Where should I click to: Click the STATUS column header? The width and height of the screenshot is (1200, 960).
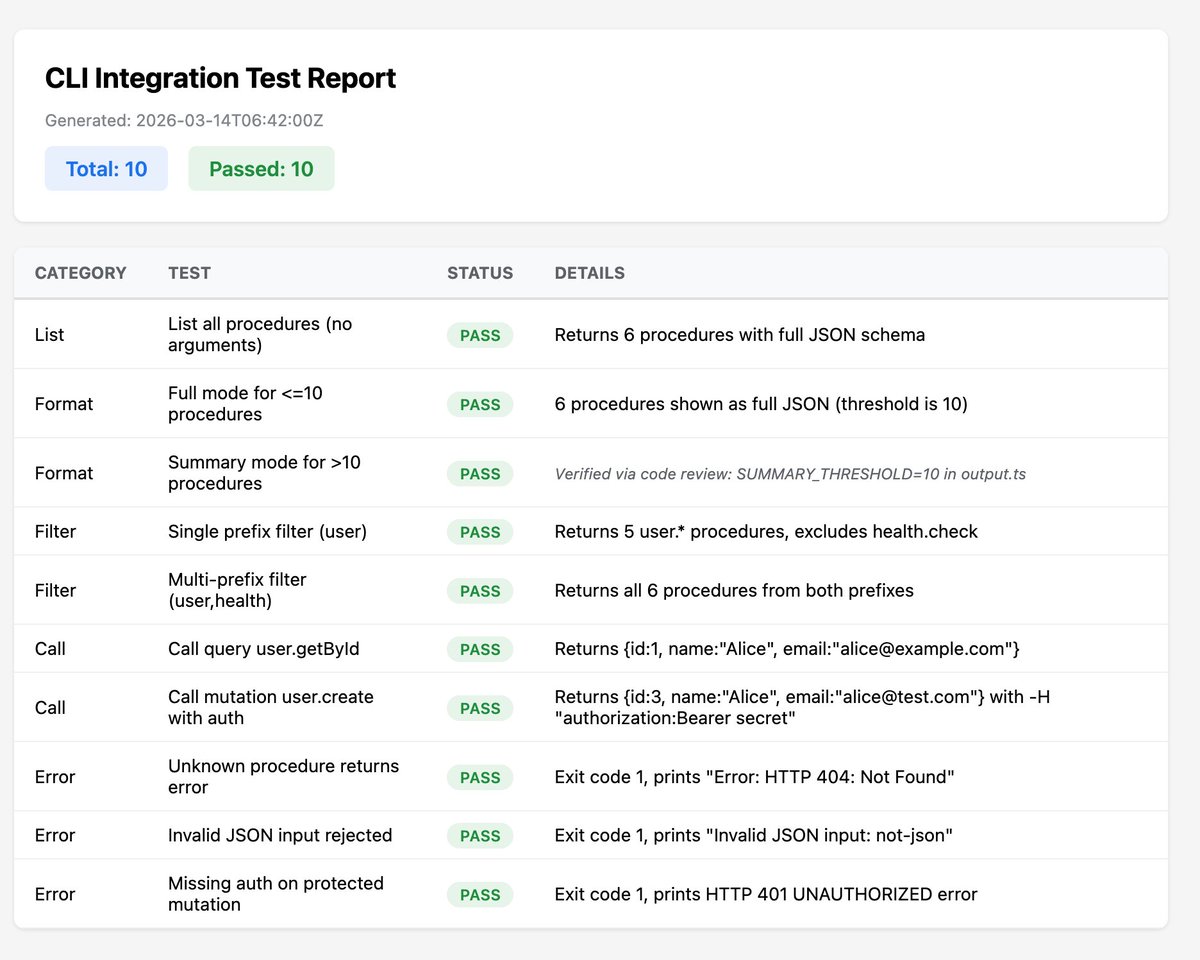click(x=480, y=273)
